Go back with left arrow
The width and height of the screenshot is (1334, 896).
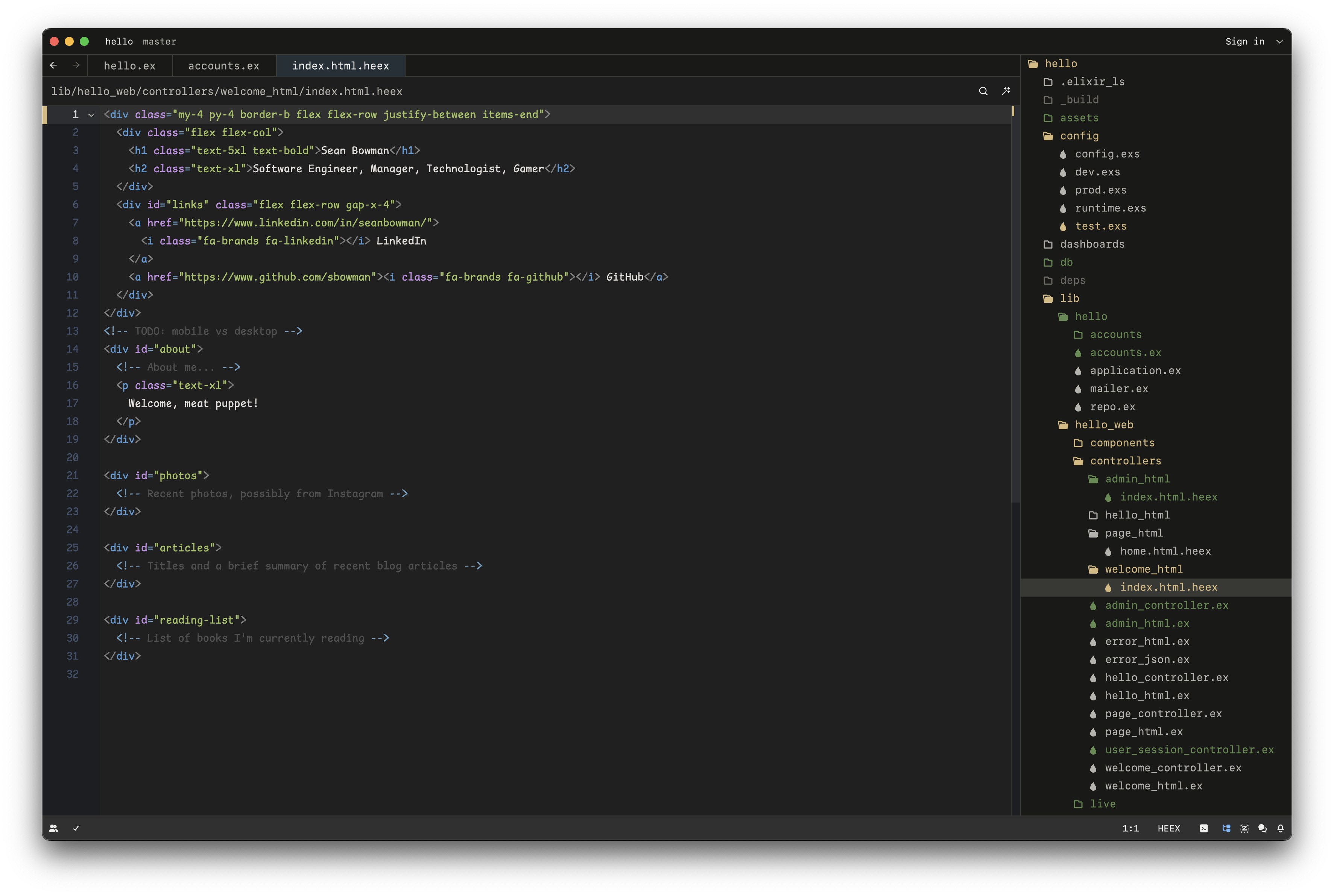click(x=54, y=65)
